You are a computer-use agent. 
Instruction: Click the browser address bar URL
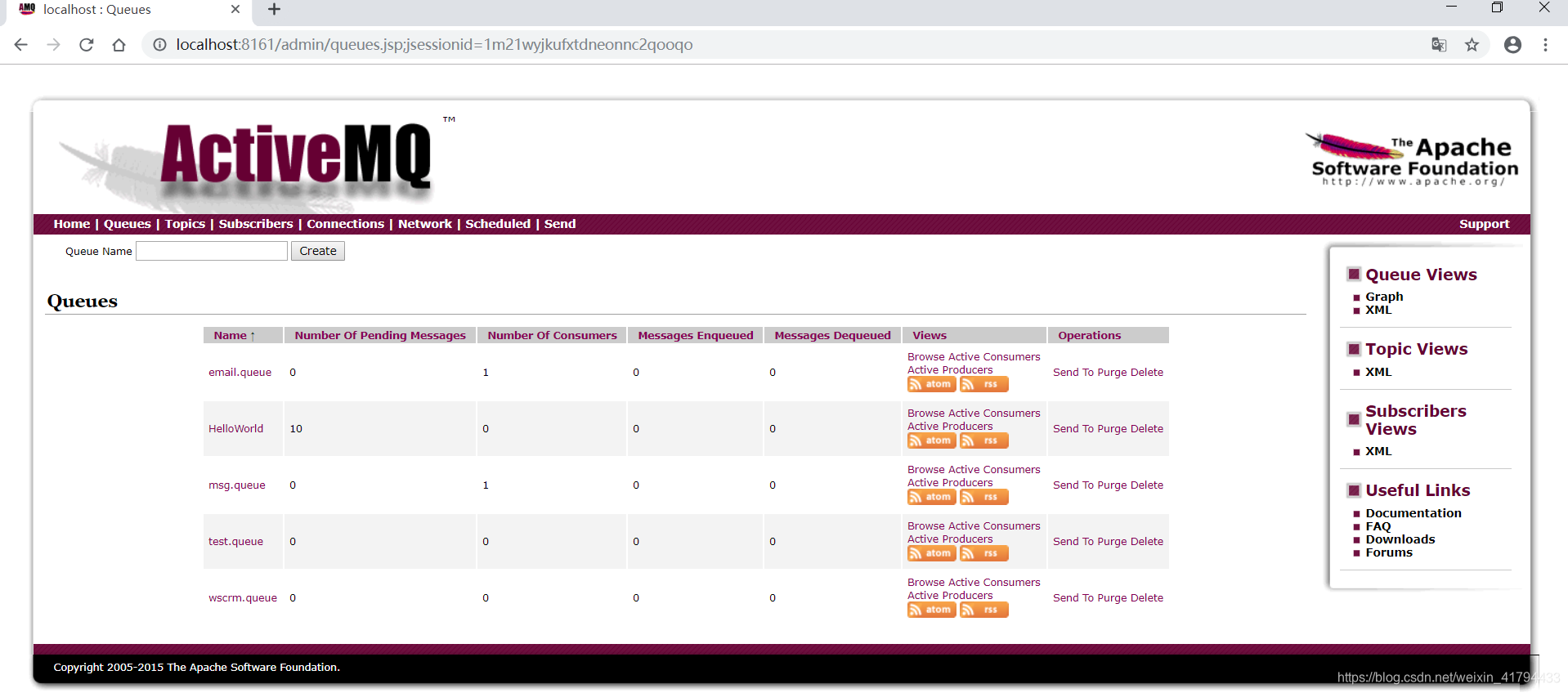pos(434,45)
